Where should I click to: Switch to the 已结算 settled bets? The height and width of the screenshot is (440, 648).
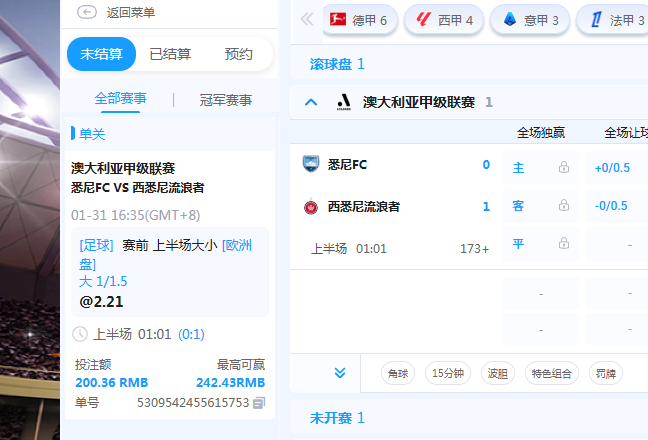170,54
